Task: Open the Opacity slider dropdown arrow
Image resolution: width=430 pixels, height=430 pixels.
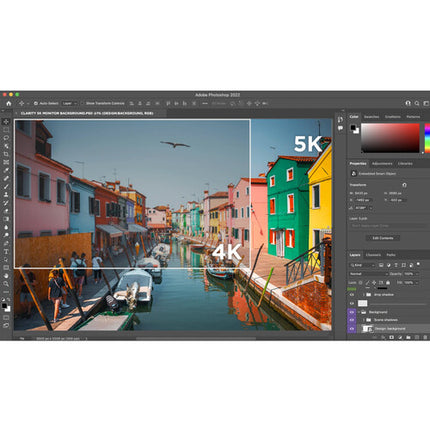Action: pos(417,274)
